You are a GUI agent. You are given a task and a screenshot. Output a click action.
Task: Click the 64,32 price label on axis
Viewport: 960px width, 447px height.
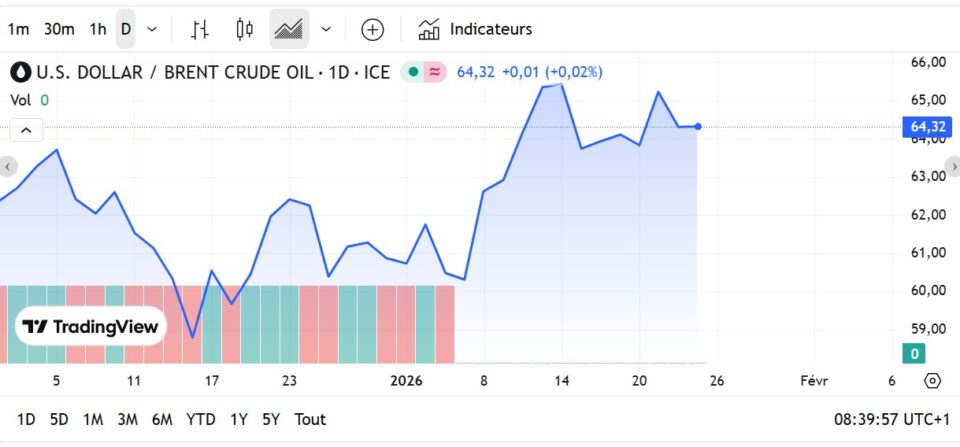tap(927, 127)
